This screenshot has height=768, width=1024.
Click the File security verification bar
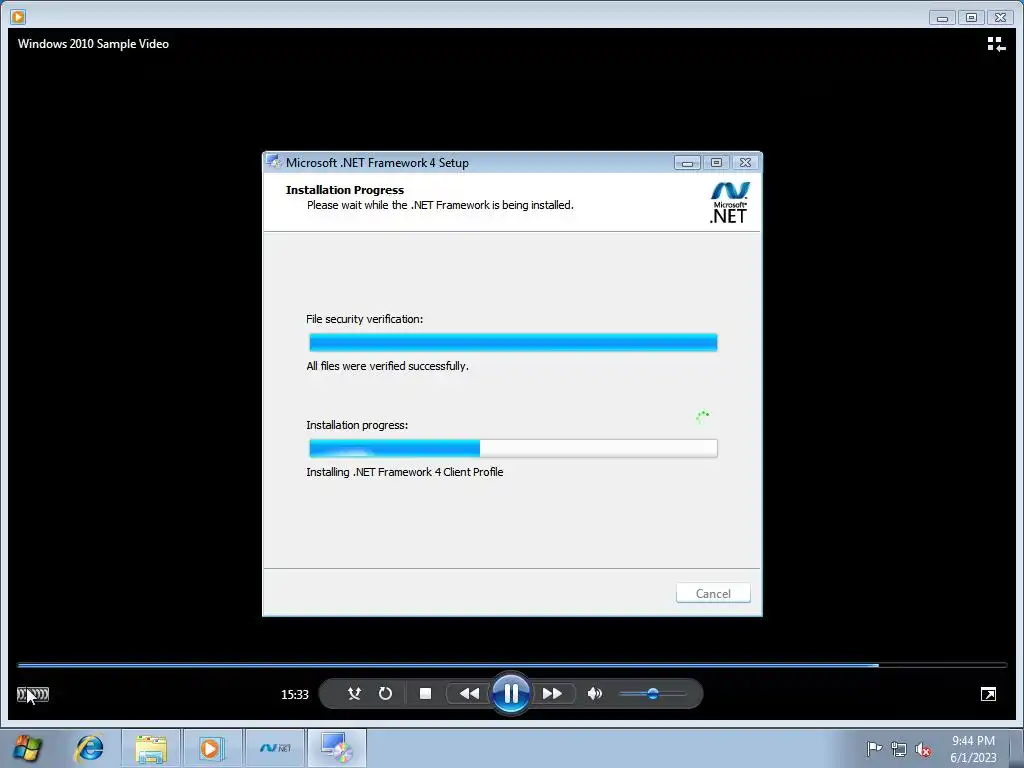click(x=513, y=343)
